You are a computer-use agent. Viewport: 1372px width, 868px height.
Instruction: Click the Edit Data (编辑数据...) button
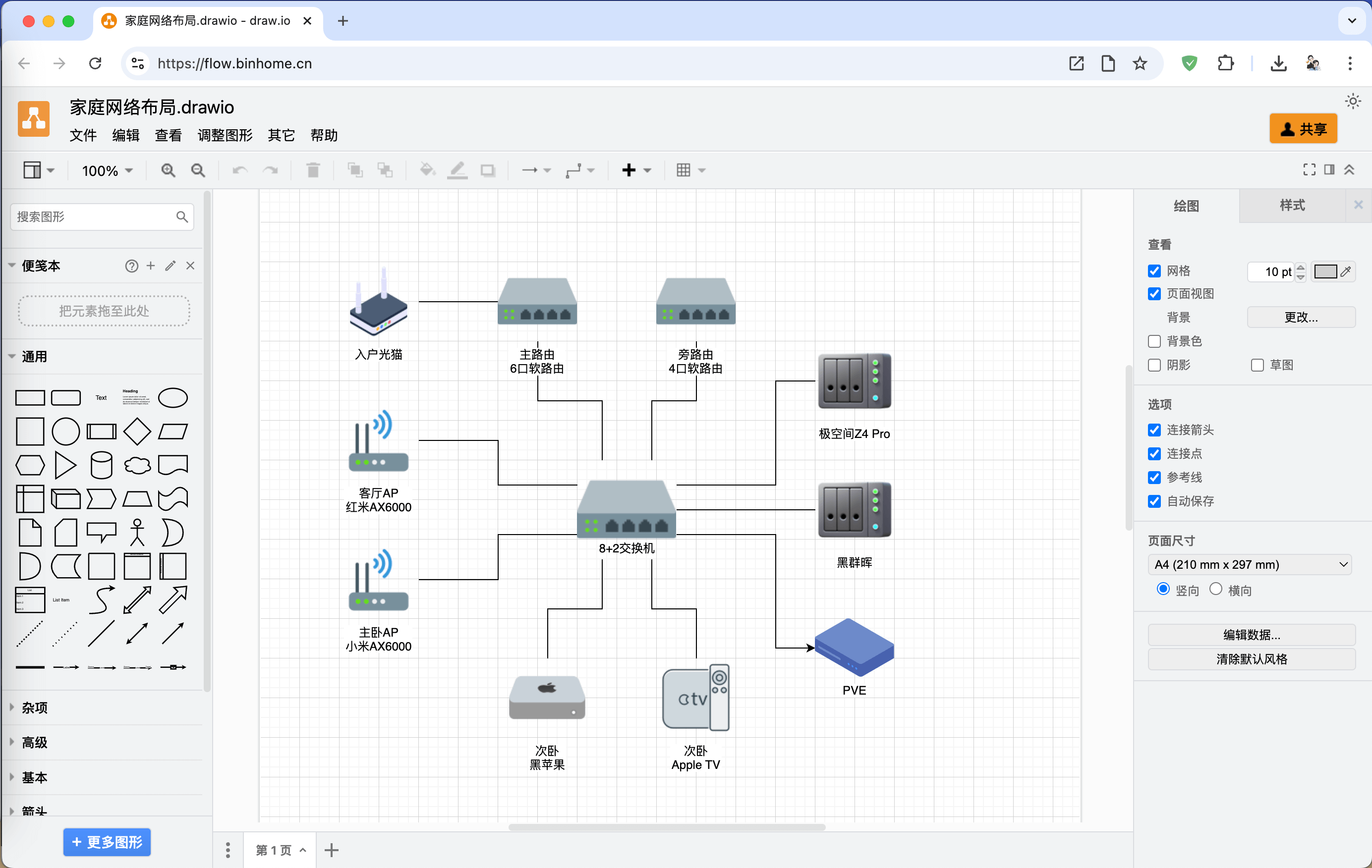(x=1252, y=635)
